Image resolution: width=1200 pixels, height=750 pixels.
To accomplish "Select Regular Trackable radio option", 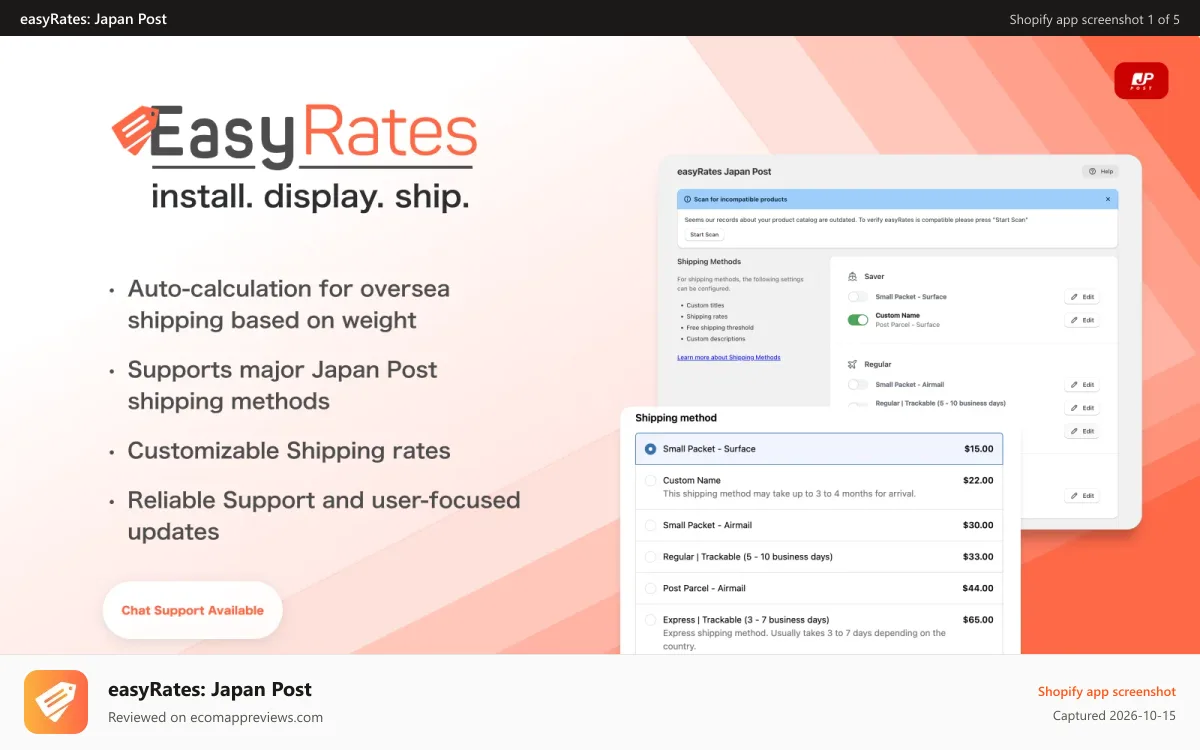I will point(651,557).
